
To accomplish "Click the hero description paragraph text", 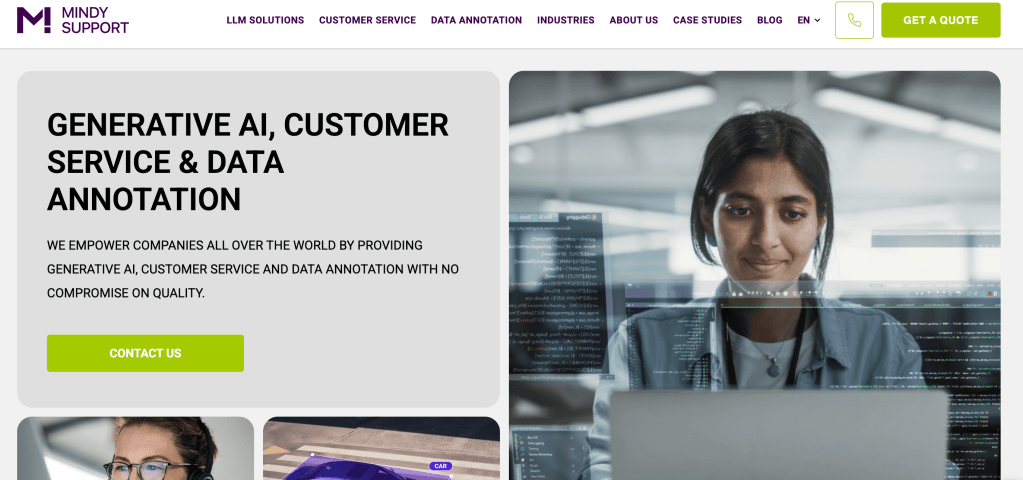I will pyautogui.click(x=253, y=269).
